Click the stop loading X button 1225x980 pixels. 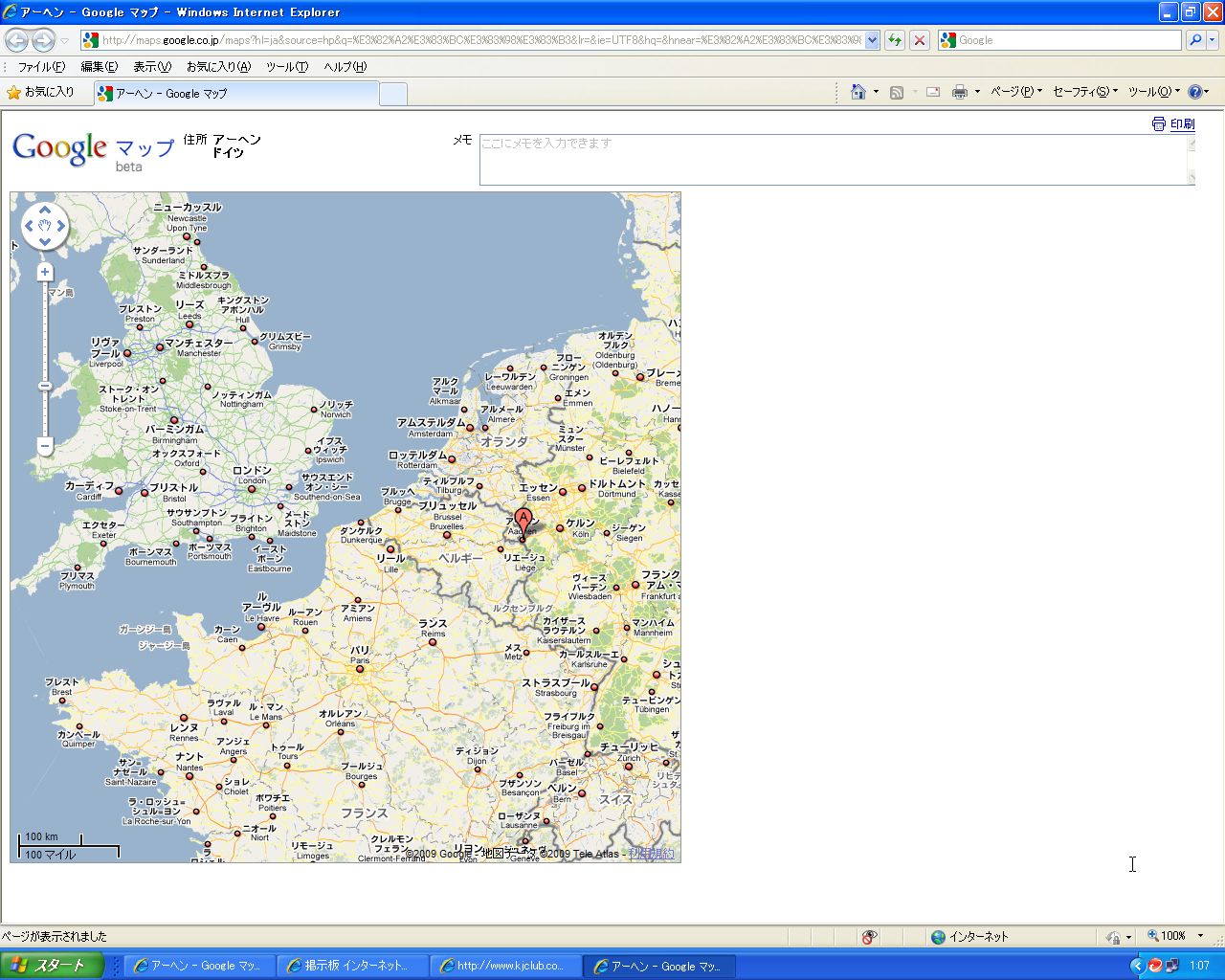point(919,40)
